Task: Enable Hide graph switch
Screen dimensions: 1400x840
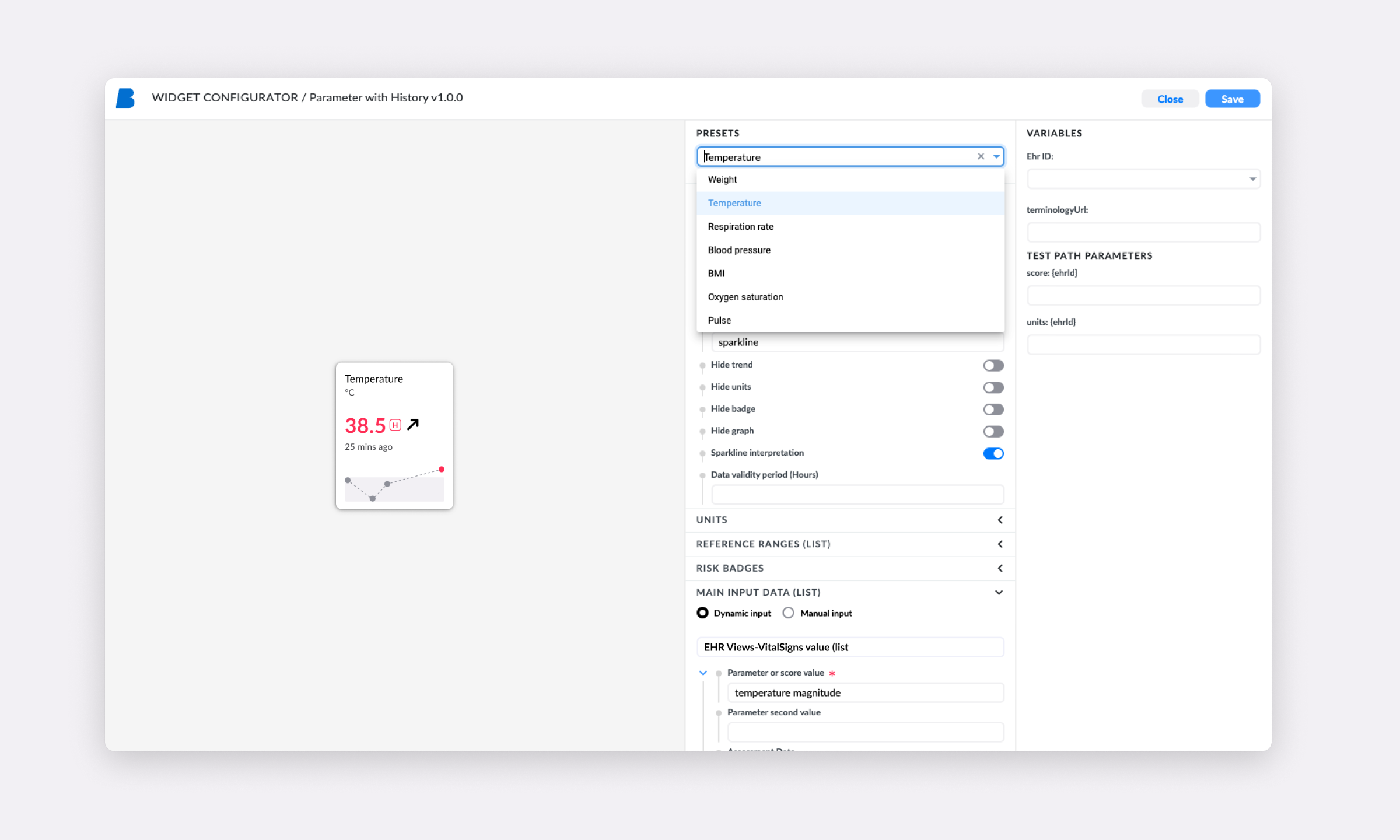Action: [x=993, y=431]
